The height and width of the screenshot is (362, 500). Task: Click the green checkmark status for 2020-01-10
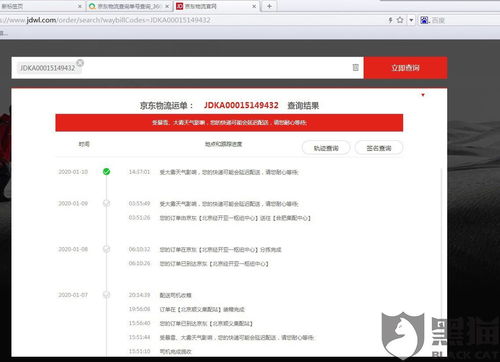pos(106,172)
